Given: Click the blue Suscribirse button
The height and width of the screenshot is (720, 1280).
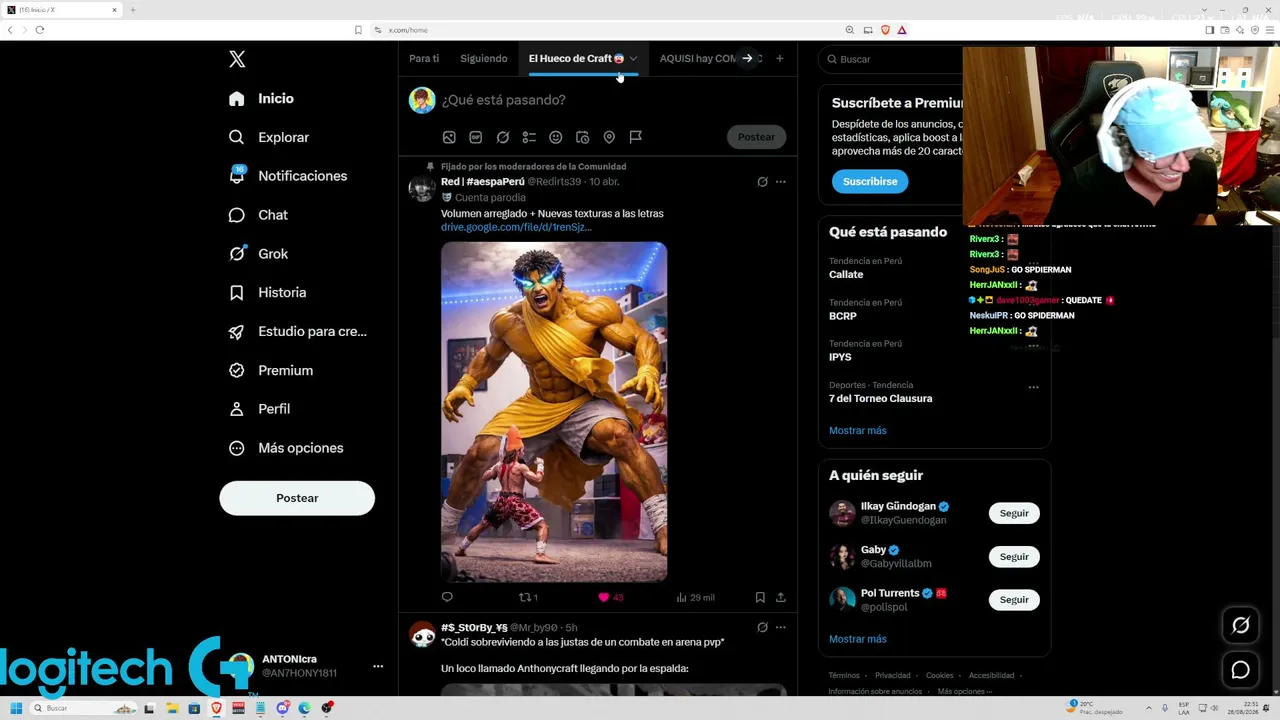Looking at the screenshot, I should click(x=870, y=182).
